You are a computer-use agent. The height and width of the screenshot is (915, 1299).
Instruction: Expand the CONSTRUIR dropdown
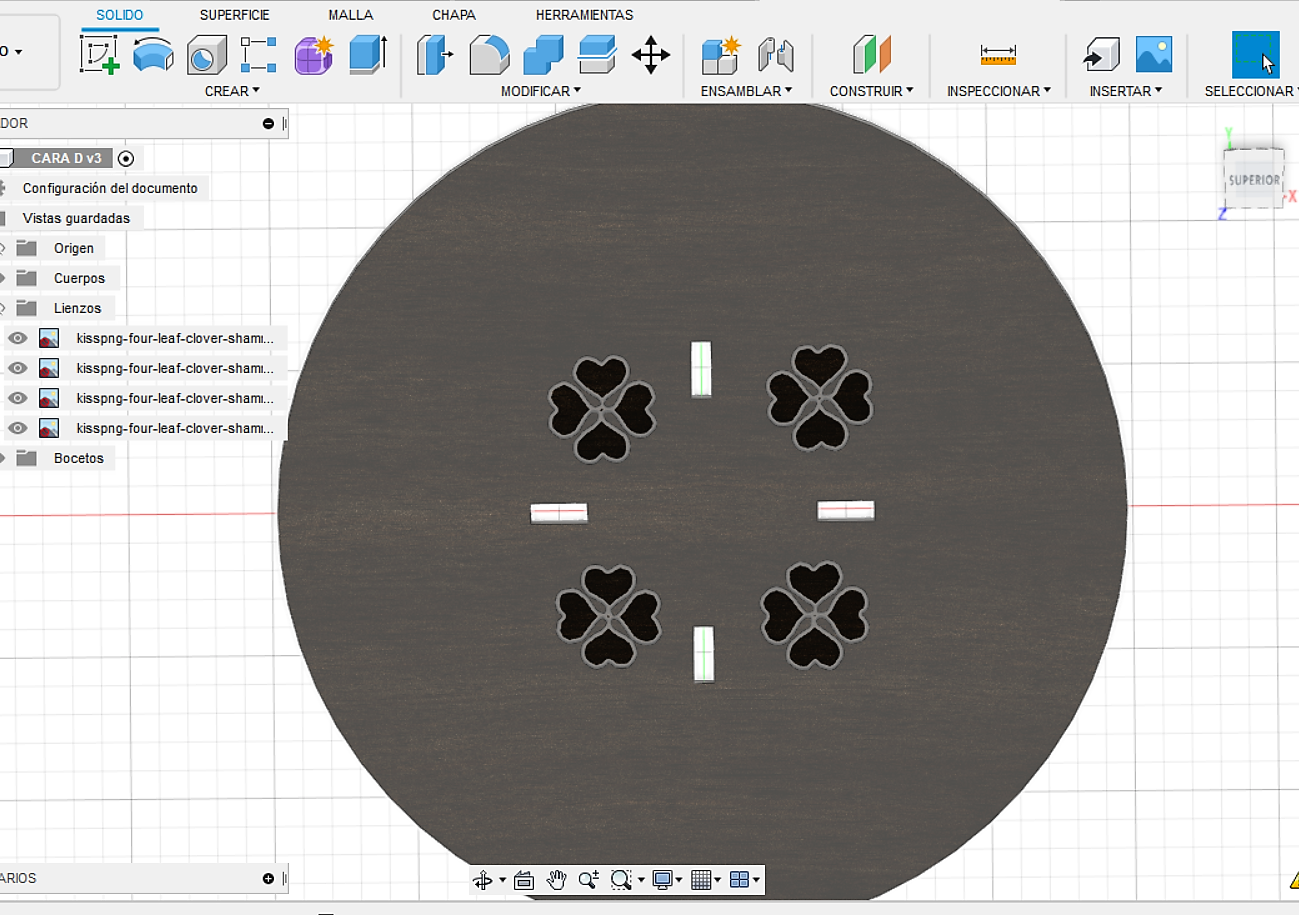click(872, 91)
